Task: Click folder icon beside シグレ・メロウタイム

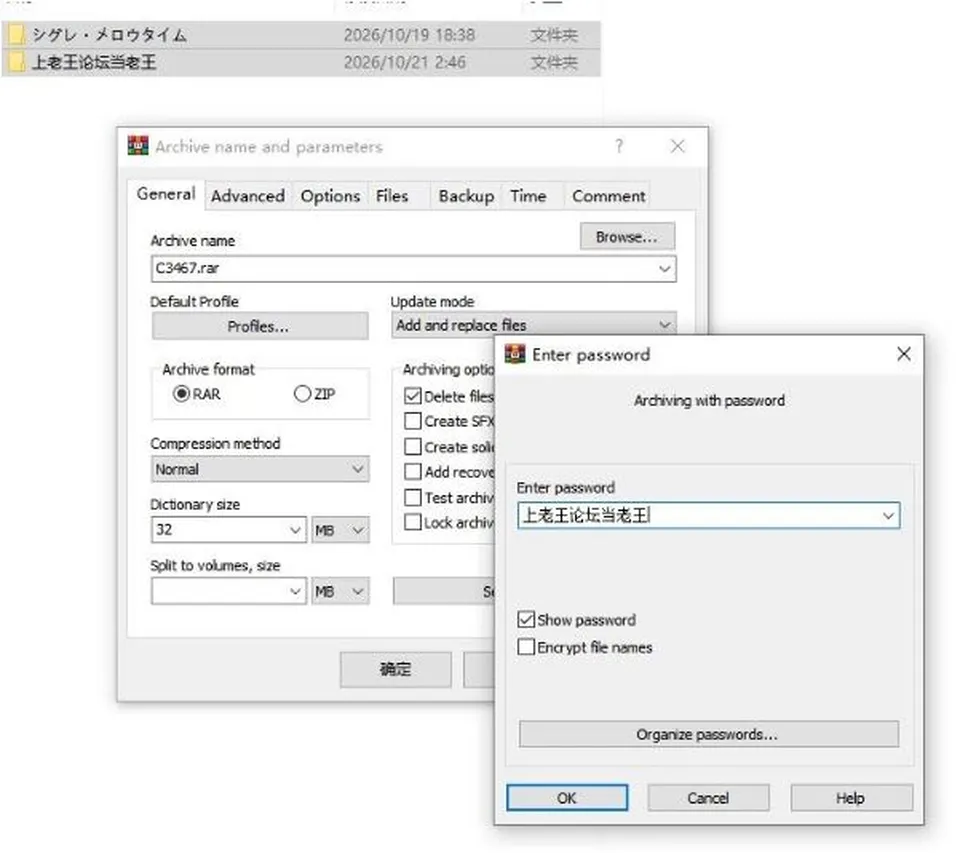Action: point(17,35)
